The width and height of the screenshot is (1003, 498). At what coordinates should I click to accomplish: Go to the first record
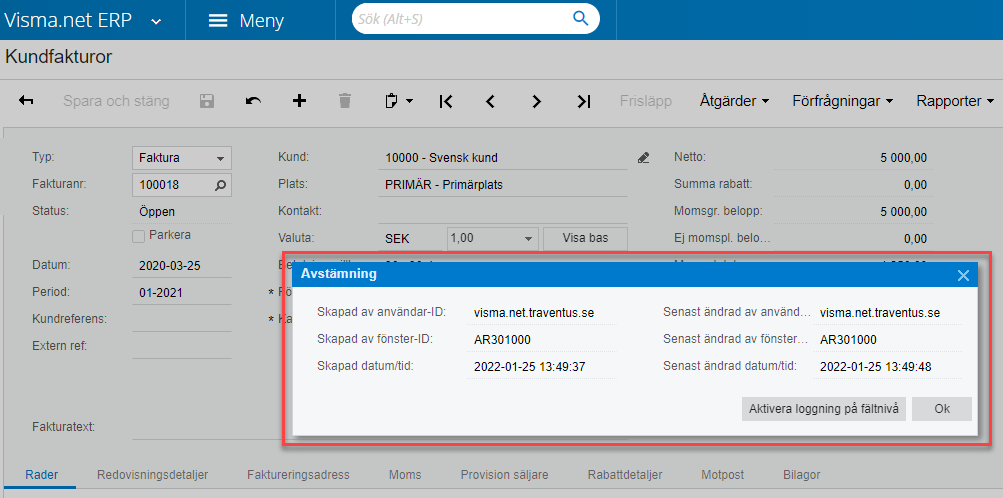pyautogui.click(x=446, y=101)
